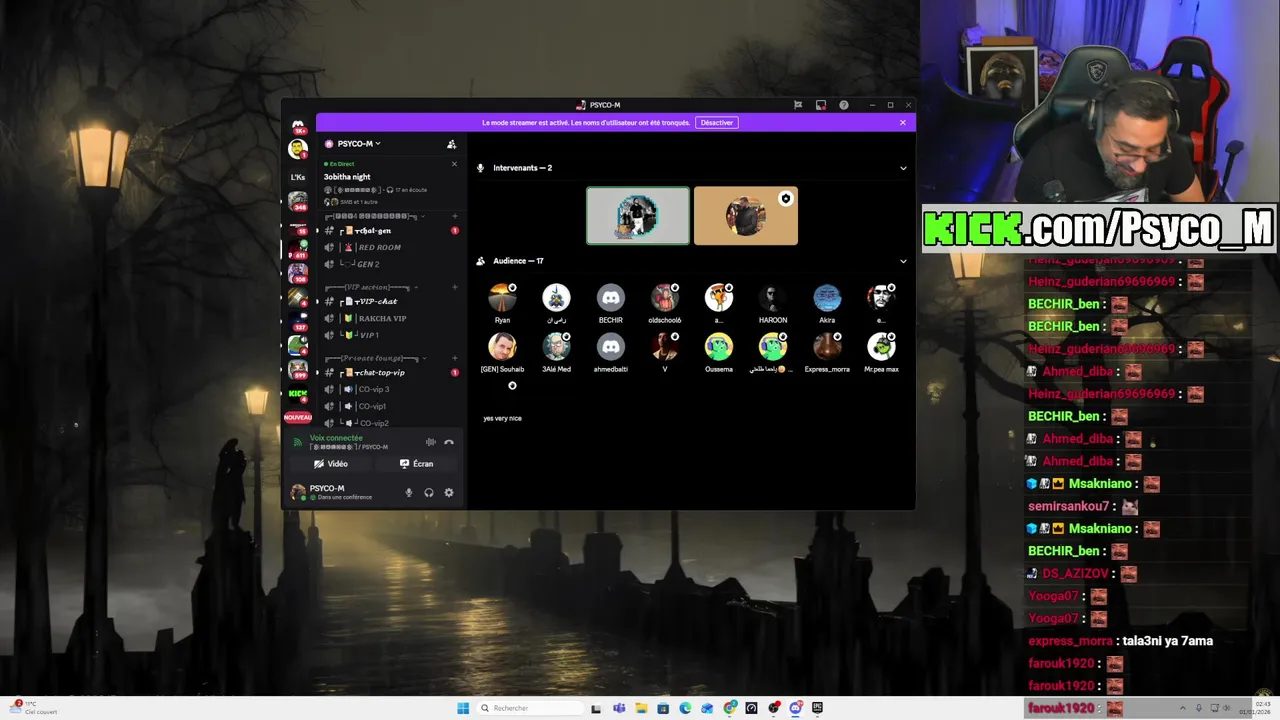Viewport: 1280px width, 720px height.
Task: Collapse the VIP section channel category
Action: click(x=372, y=287)
